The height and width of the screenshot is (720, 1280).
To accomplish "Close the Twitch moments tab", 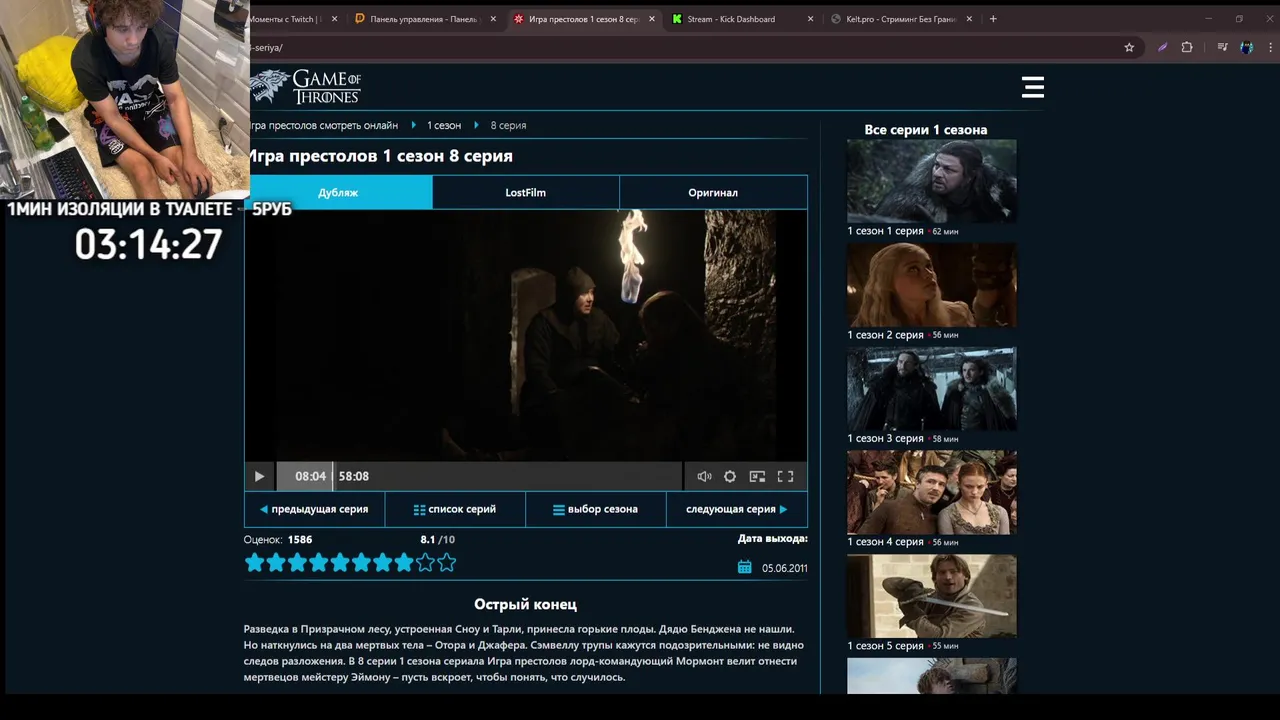I will [x=334, y=19].
